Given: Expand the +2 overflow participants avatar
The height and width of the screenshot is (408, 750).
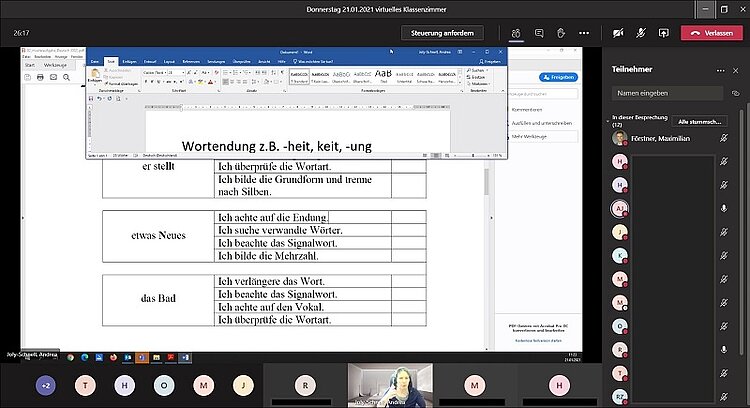Looking at the screenshot, I should click(x=46, y=385).
